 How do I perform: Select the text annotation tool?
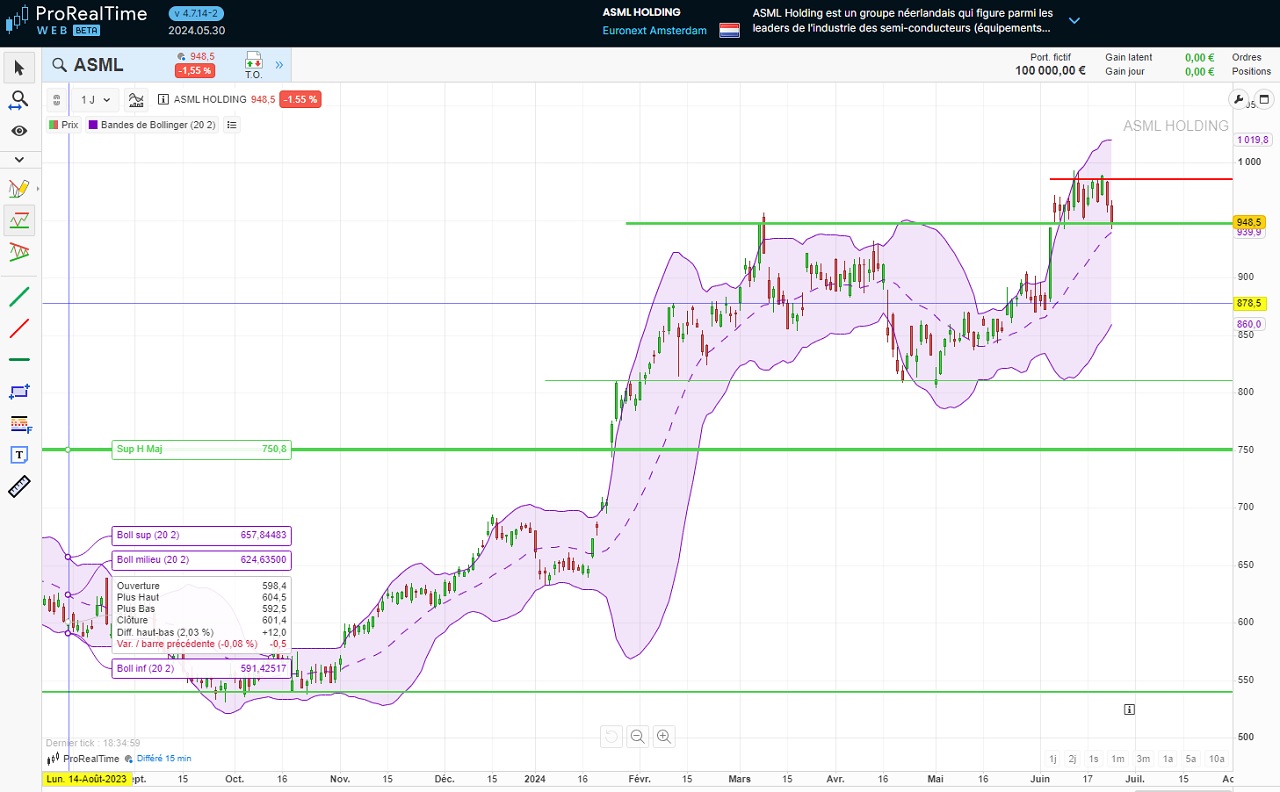click(x=19, y=455)
